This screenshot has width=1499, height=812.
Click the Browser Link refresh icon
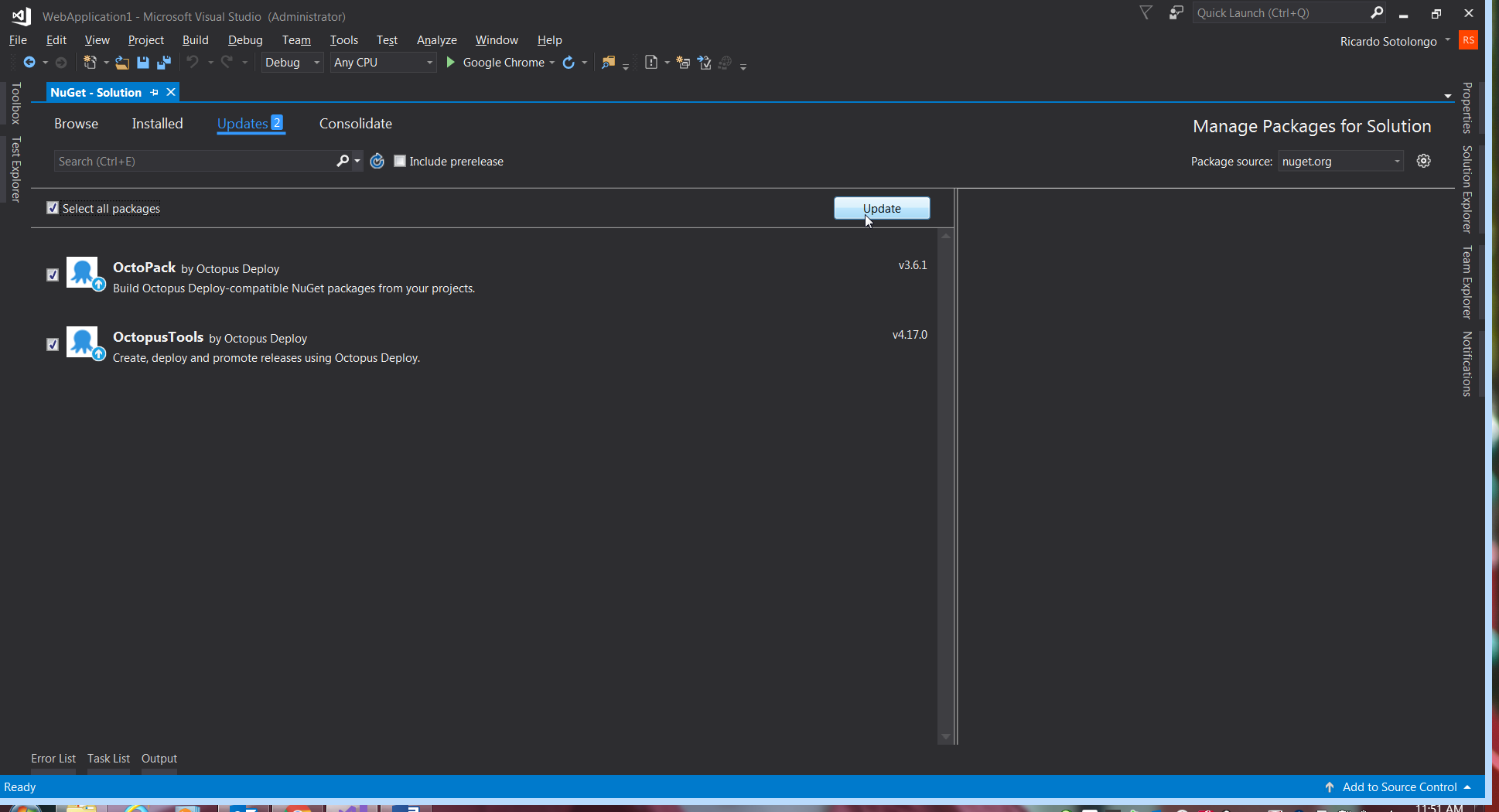click(x=569, y=63)
